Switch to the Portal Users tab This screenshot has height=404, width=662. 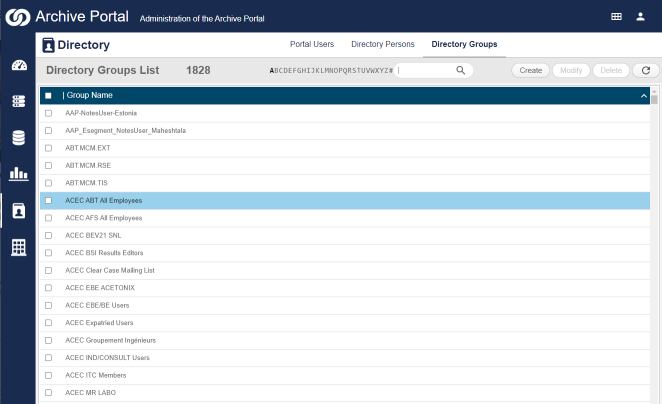pos(312,44)
